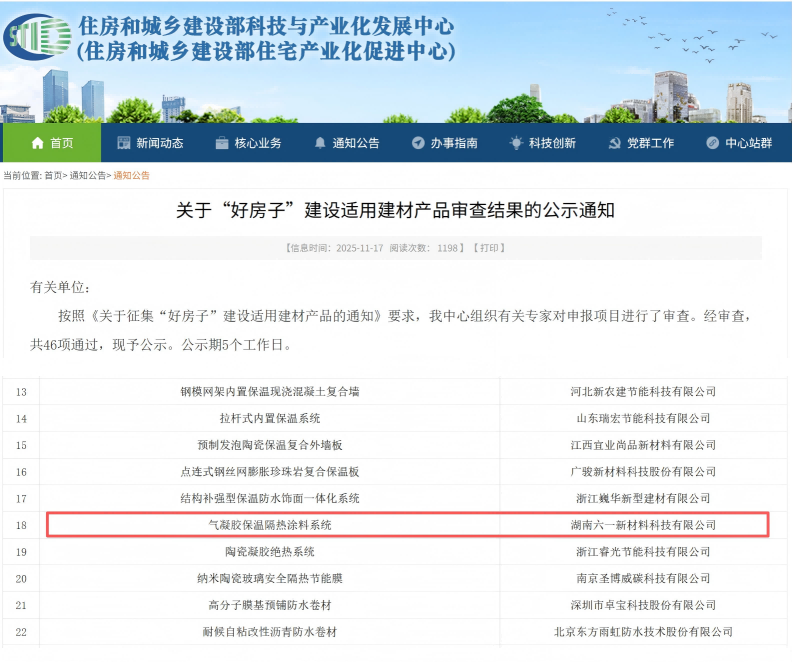This screenshot has height=662, width=793.
Task: Click the newspaper icon beside 新闻动态
Action: tap(124, 143)
